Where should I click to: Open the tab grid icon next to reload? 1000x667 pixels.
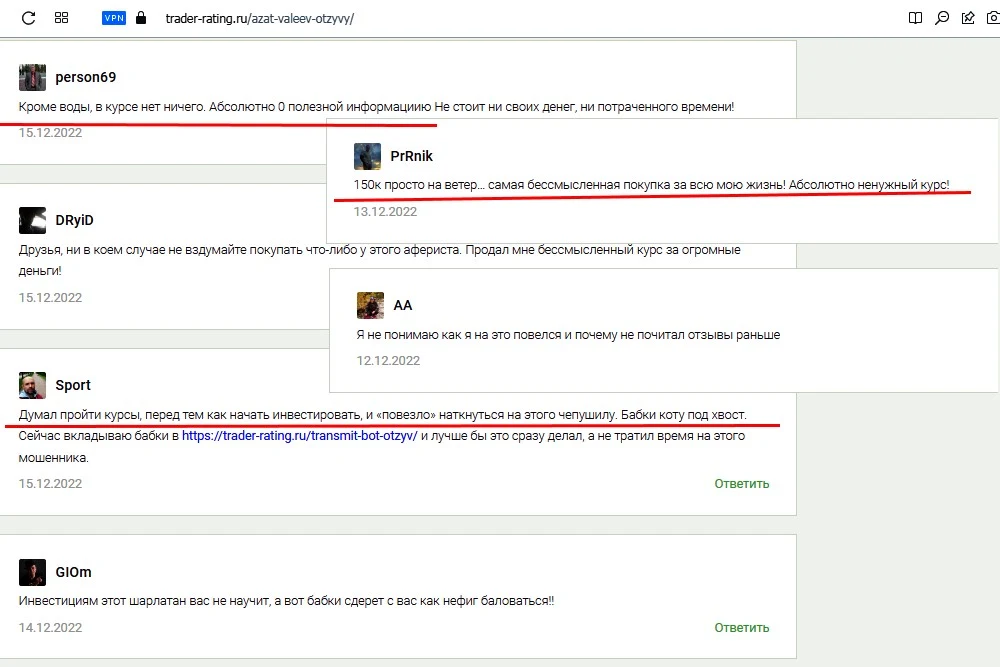[x=61, y=18]
